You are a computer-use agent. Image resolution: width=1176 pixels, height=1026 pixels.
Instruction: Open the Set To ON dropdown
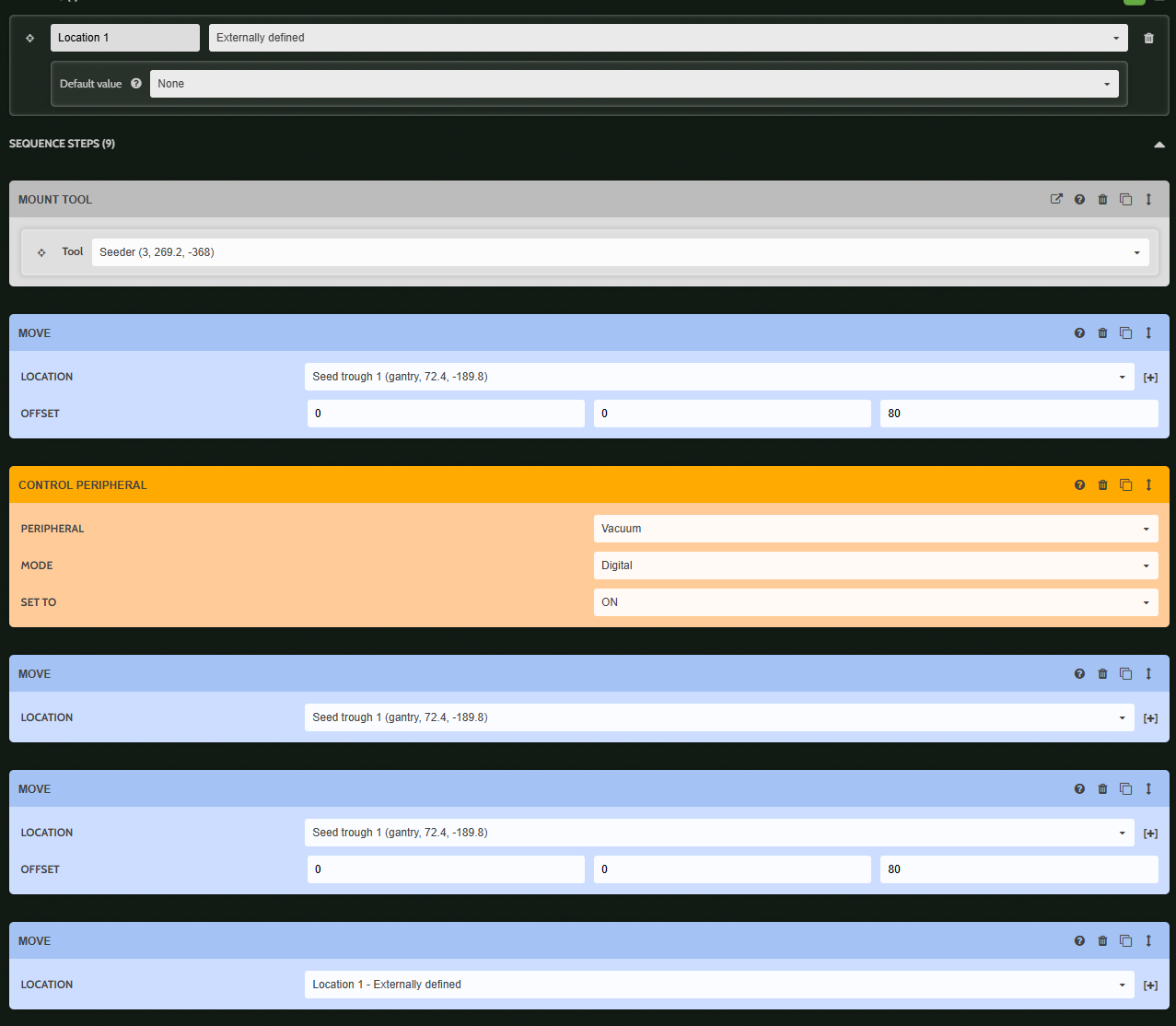point(875,602)
